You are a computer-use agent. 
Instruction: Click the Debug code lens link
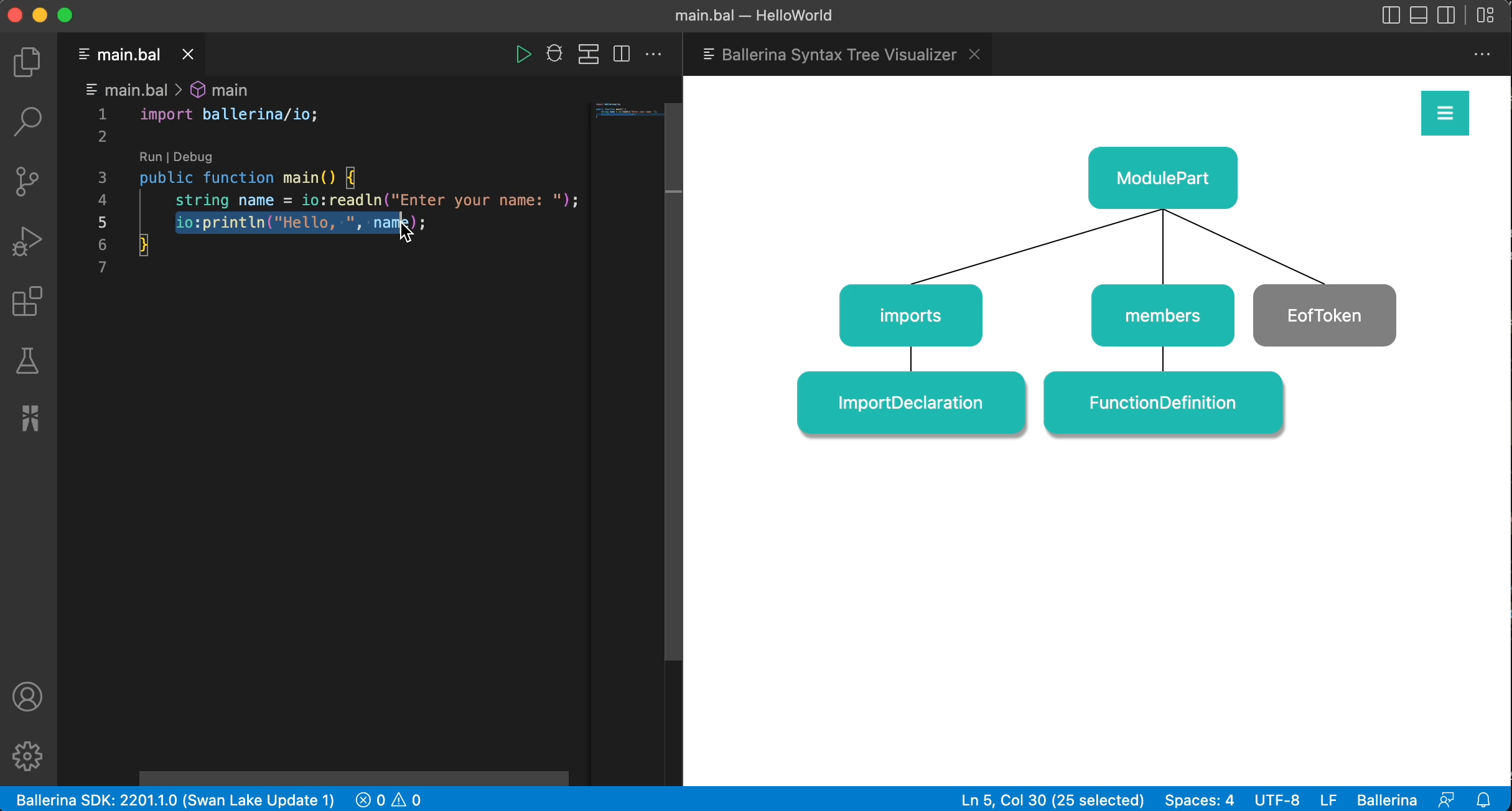pos(193,157)
